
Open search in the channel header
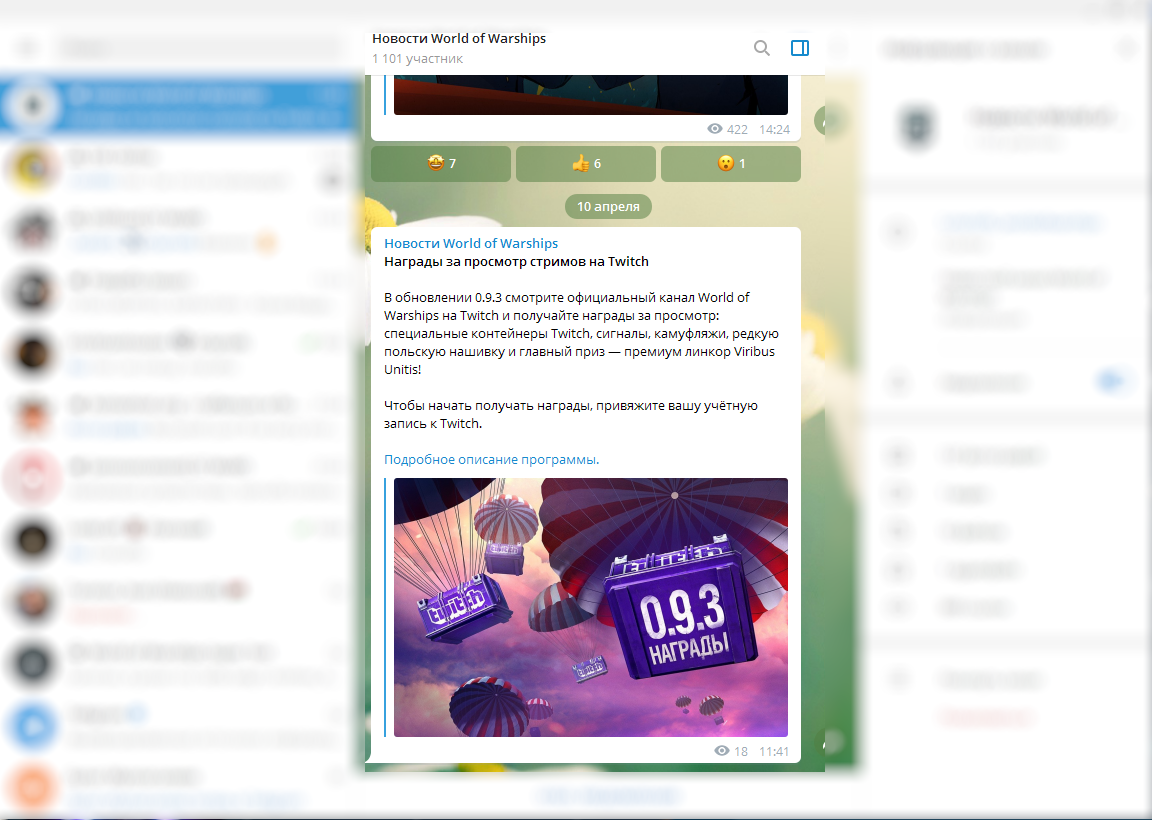(x=762, y=48)
